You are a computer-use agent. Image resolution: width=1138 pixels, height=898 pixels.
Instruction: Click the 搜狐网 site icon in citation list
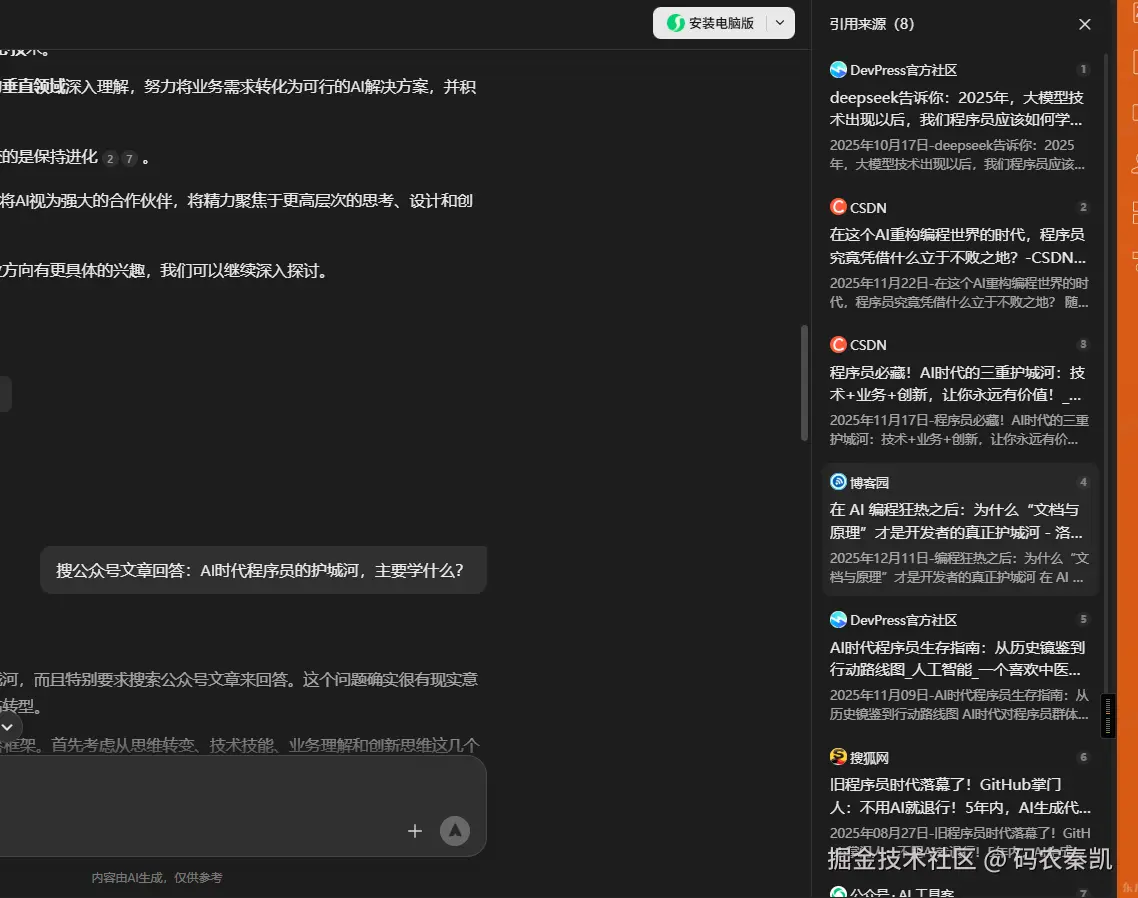click(837, 757)
